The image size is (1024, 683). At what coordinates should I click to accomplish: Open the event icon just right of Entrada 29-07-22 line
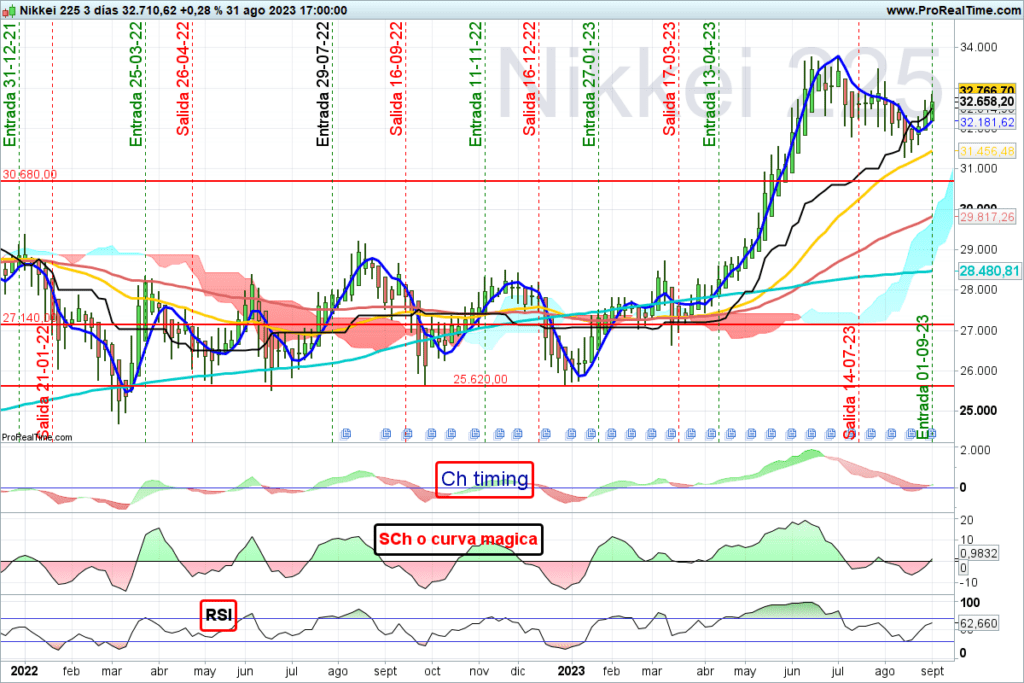[x=346, y=434]
